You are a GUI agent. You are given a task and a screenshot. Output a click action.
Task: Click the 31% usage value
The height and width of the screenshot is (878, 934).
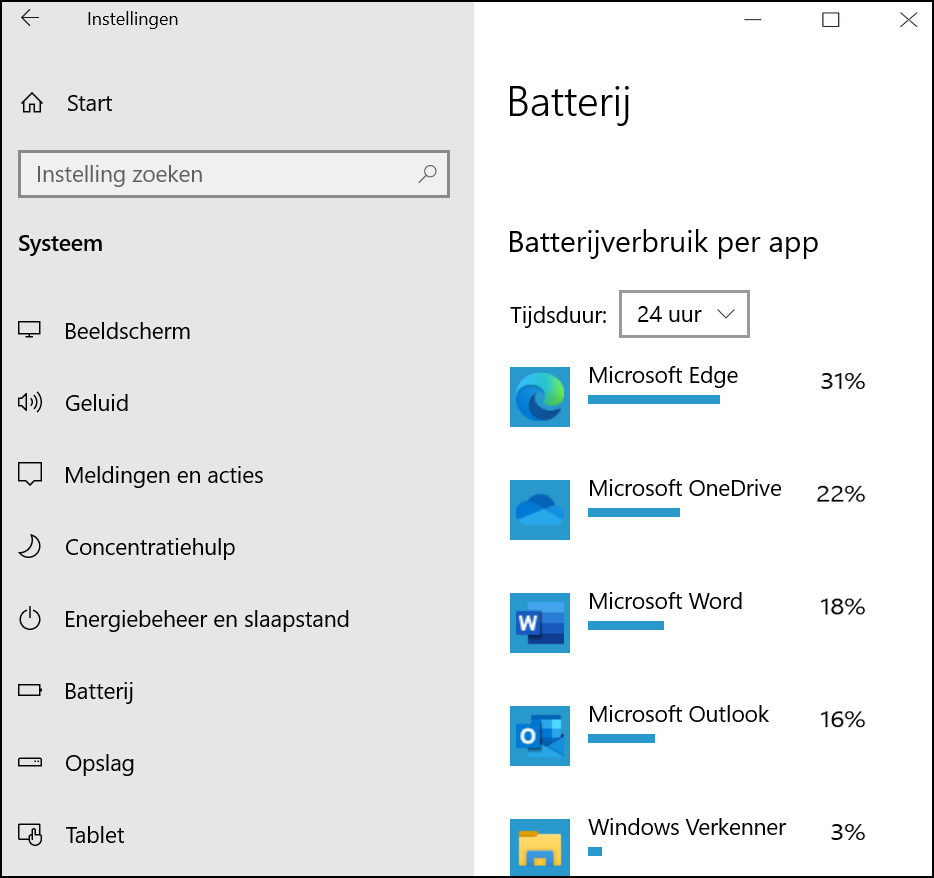(843, 381)
